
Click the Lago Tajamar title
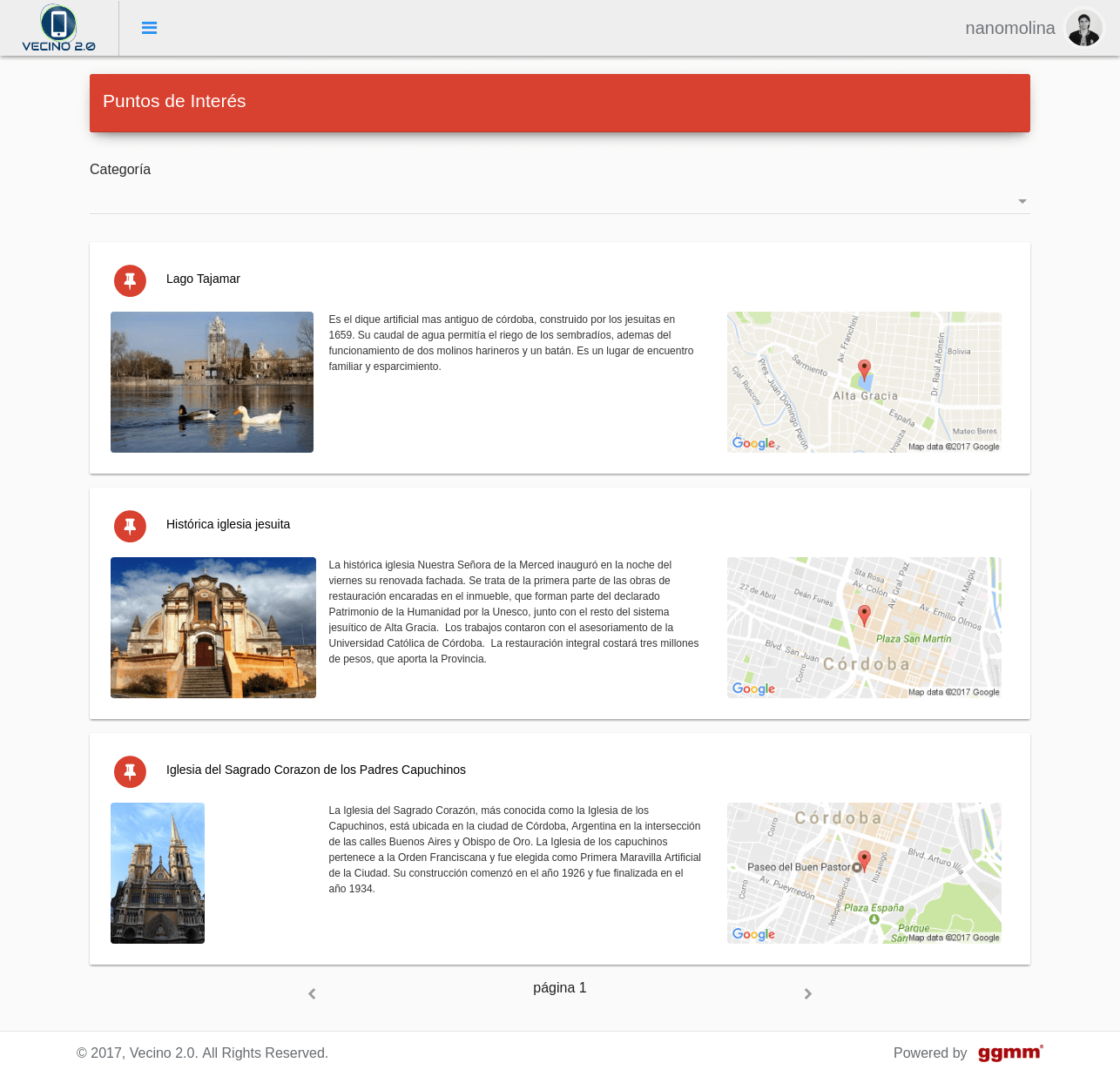coord(203,279)
